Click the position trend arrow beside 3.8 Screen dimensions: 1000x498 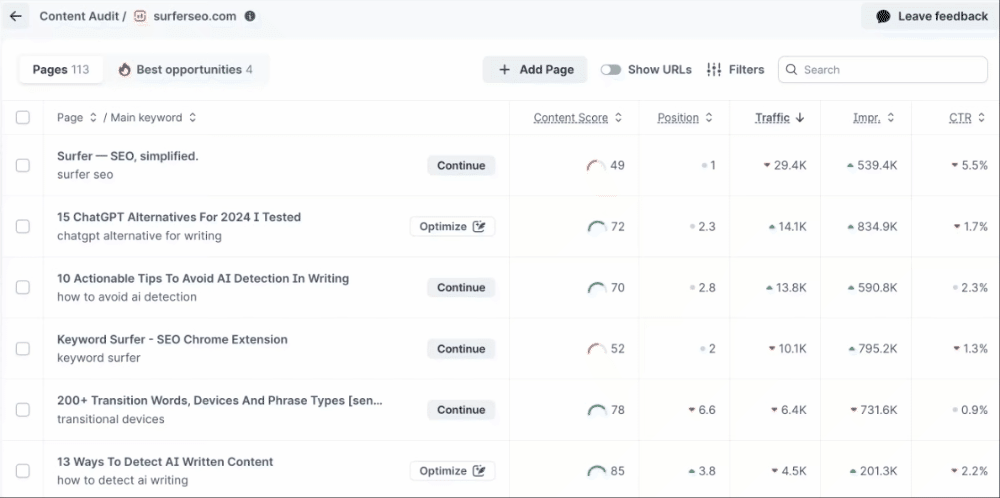pos(691,471)
